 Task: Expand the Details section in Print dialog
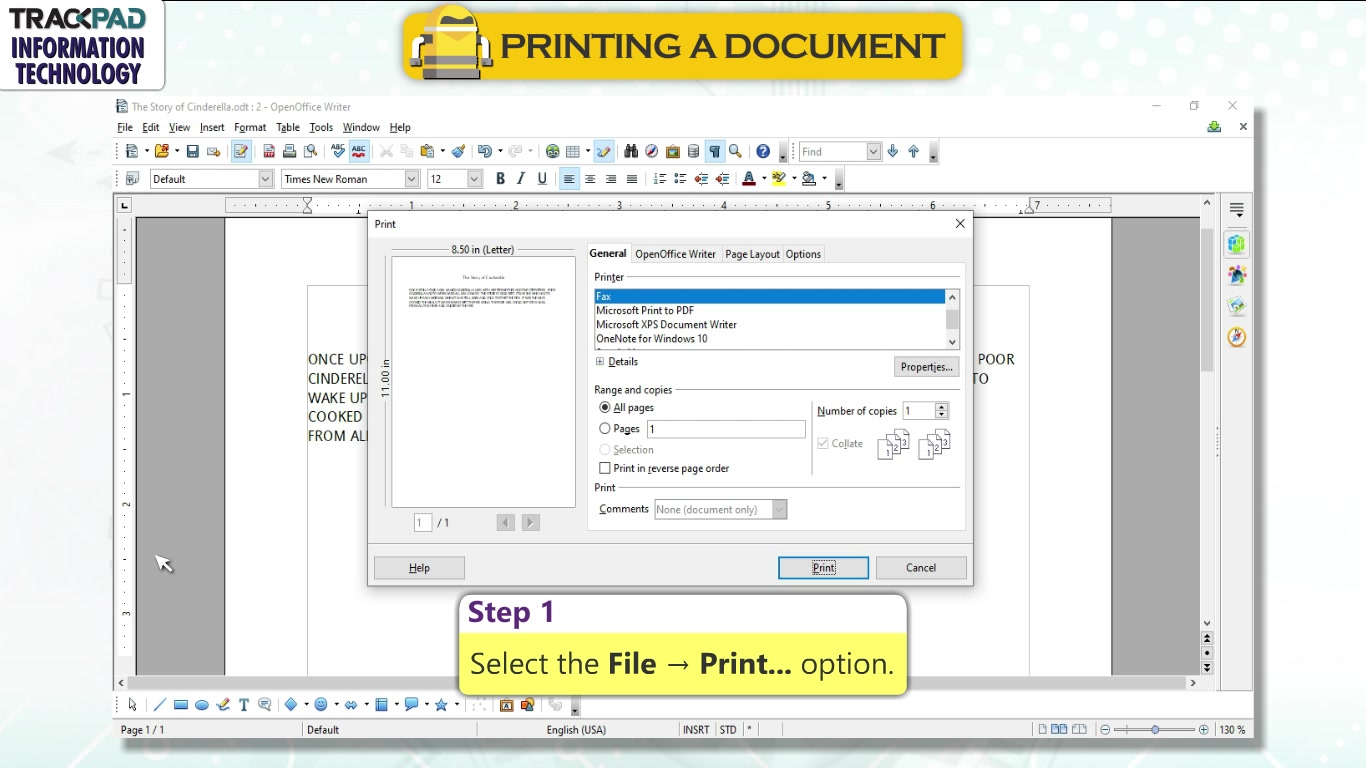click(x=600, y=362)
